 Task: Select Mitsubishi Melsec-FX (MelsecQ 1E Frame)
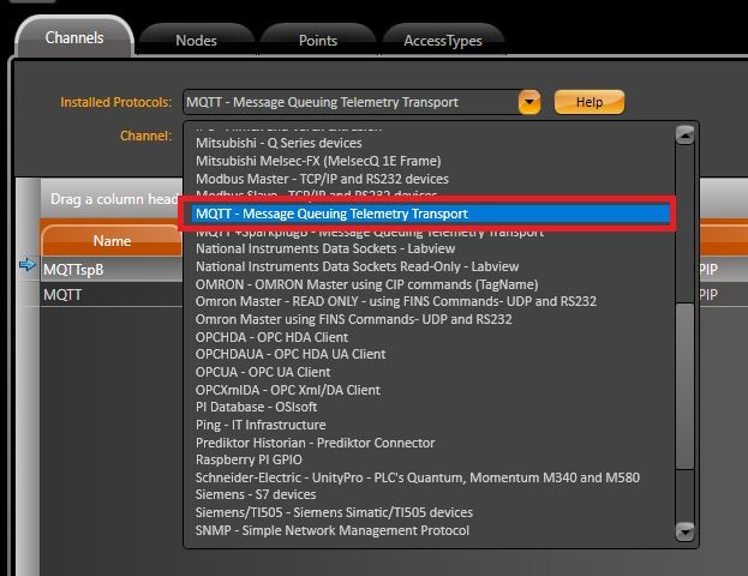[318, 161]
